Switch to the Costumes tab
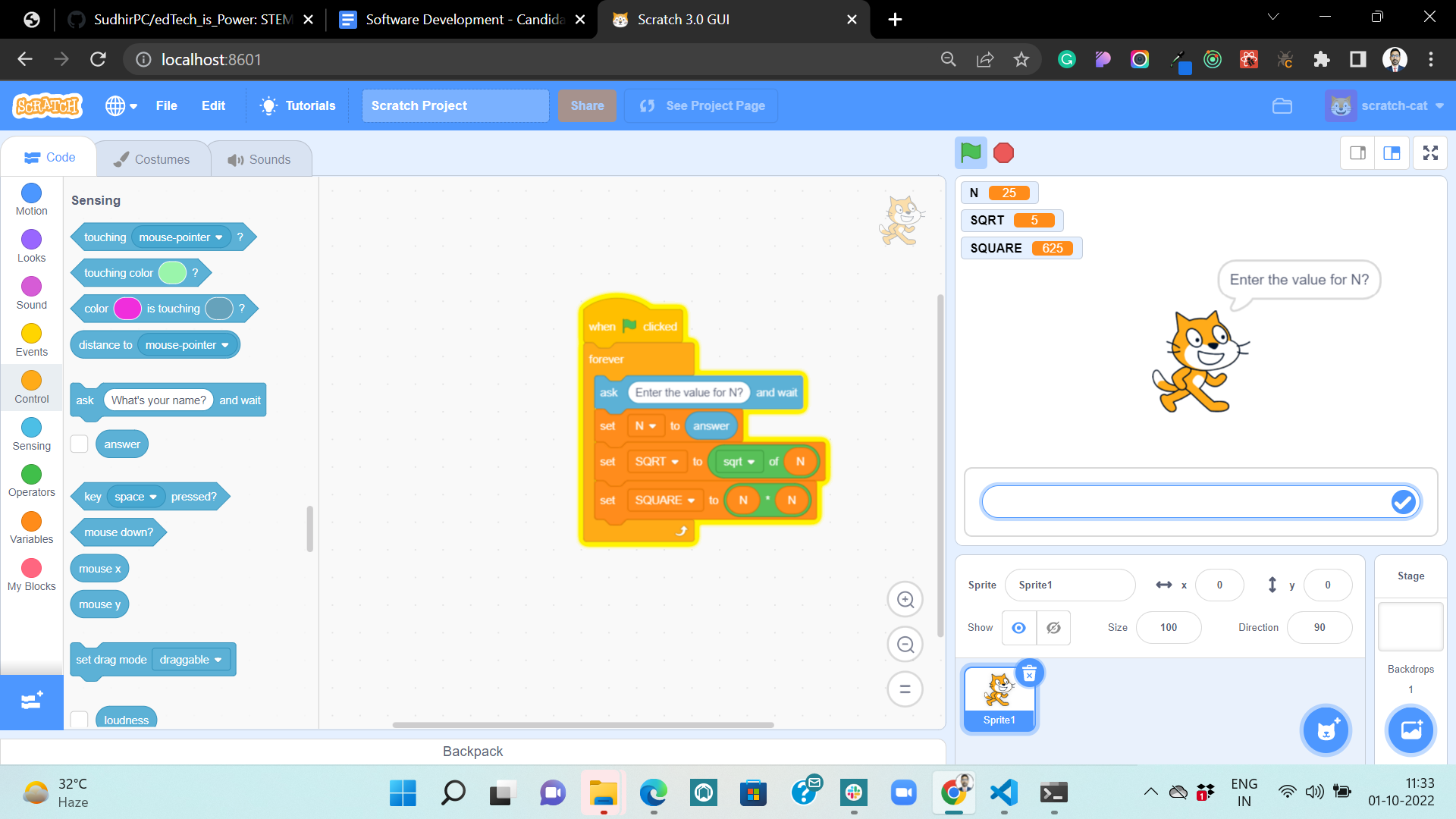The height and width of the screenshot is (819, 1456). click(153, 158)
